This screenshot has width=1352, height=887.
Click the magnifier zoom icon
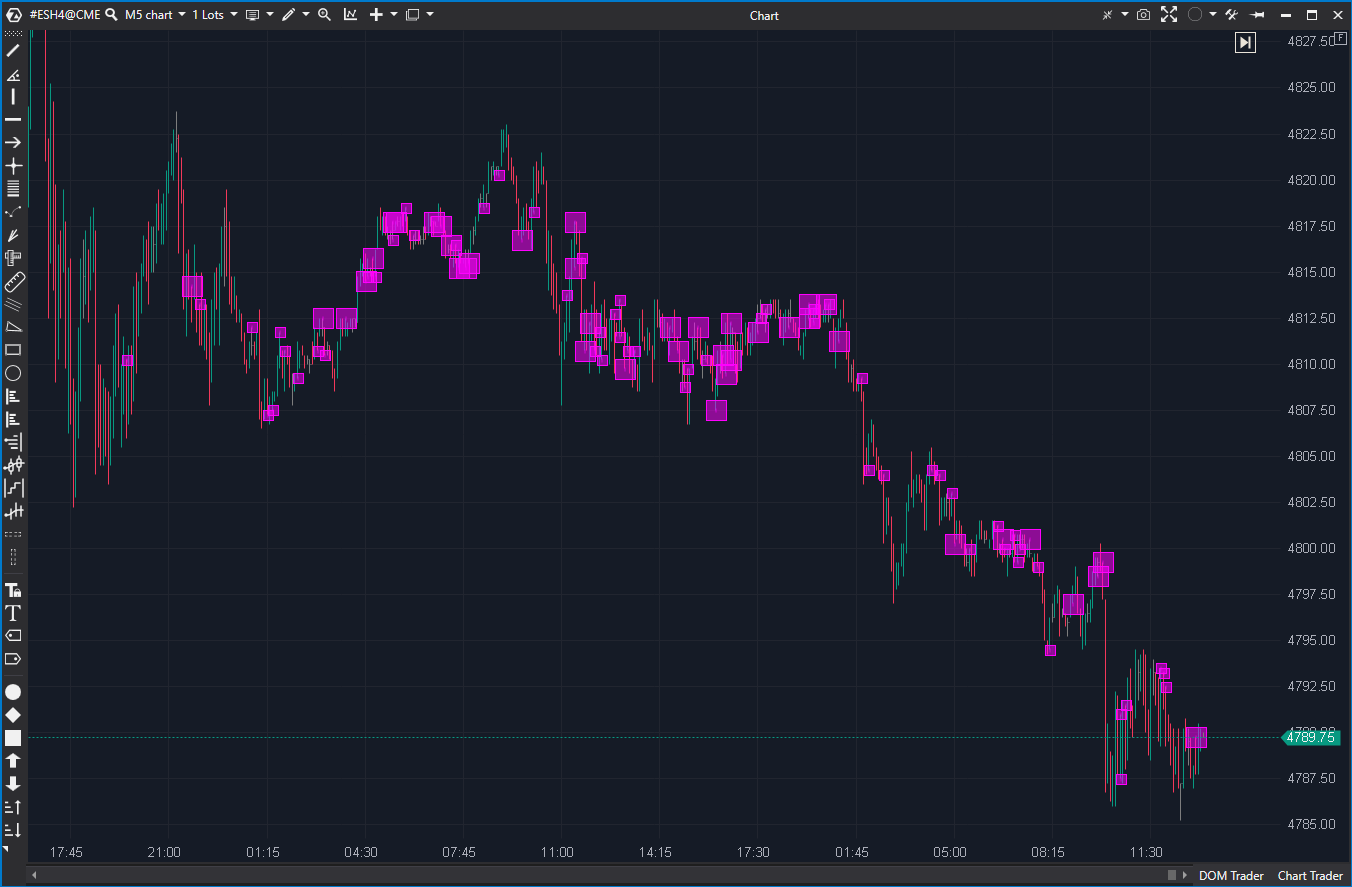(x=323, y=15)
